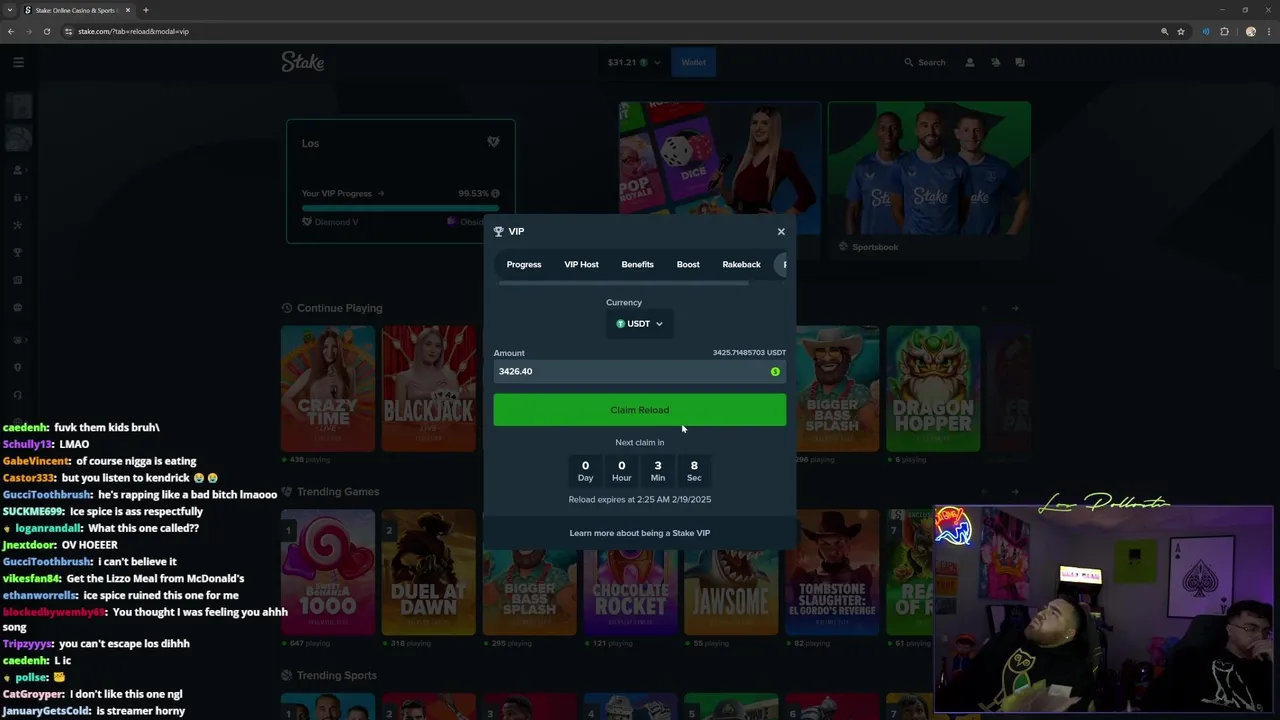This screenshot has height=720, width=1280.
Task: Open Learn more about being a Stake VIP
Action: pyautogui.click(x=640, y=533)
